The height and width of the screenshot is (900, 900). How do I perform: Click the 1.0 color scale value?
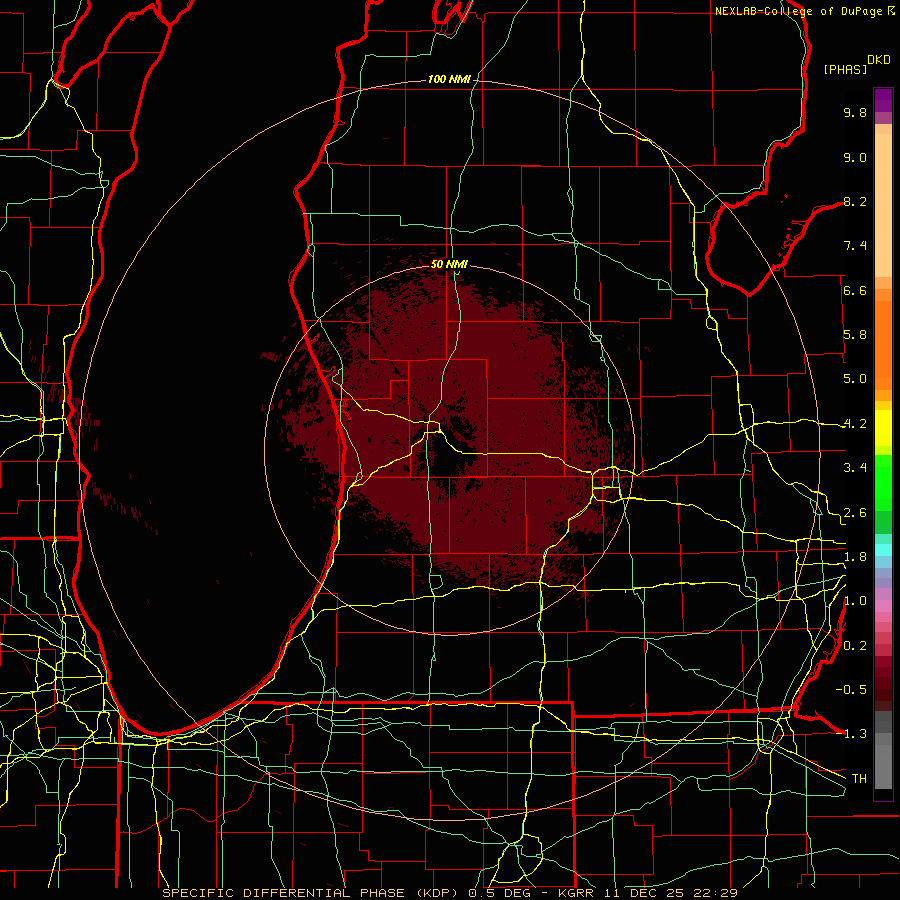click(x=855, y=601)
